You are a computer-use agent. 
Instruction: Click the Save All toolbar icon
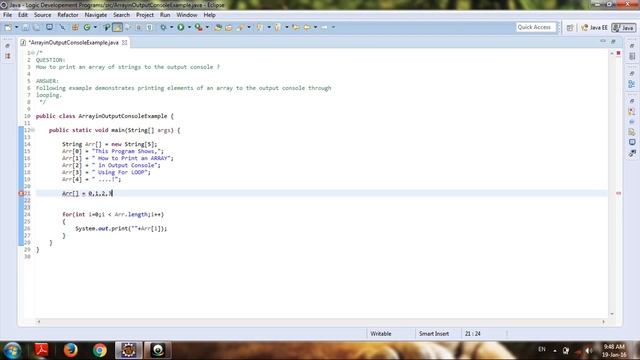(36, 27)
